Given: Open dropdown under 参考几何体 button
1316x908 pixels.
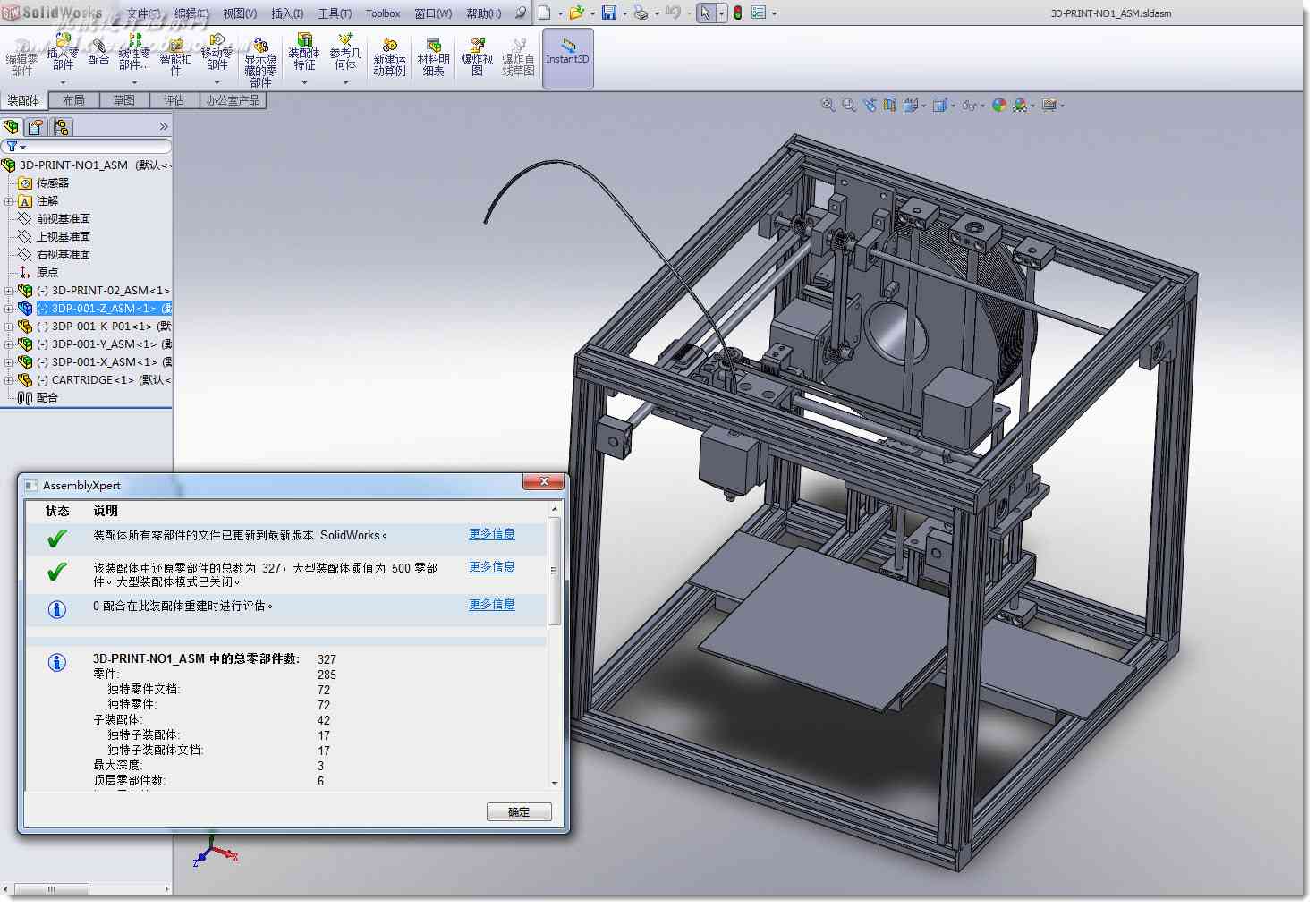Looking at the screenshot, I should click(345, 82).
